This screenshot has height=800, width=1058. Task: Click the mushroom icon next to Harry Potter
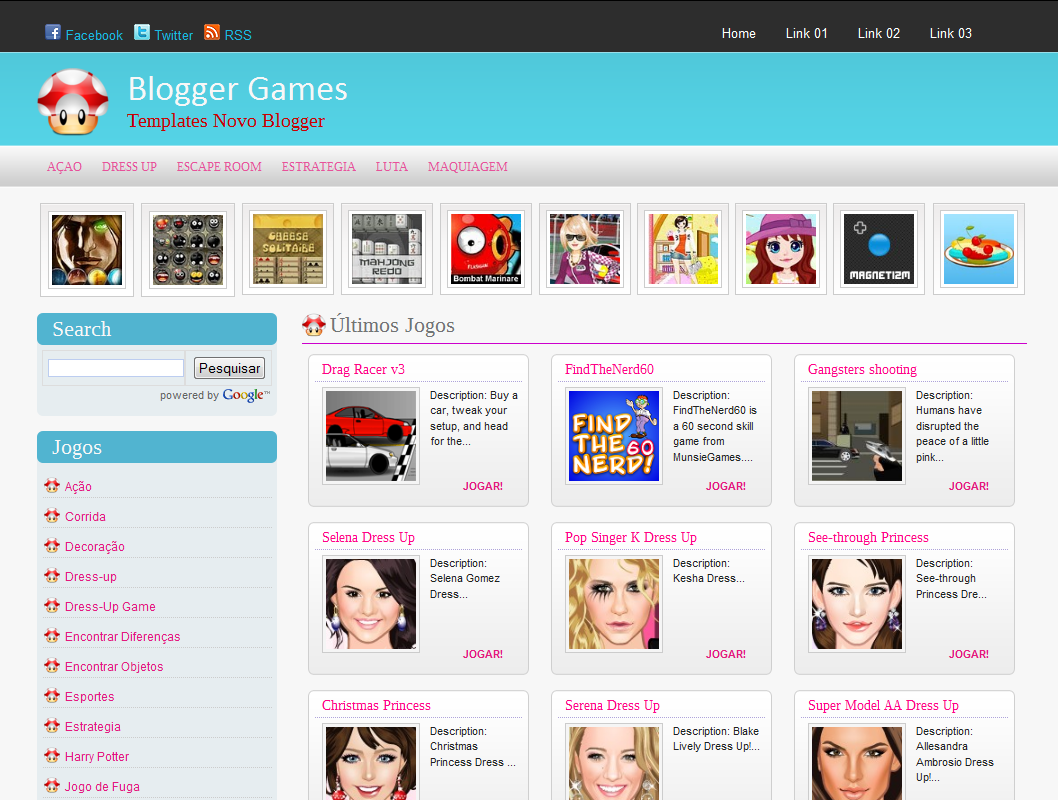(51, 756)
